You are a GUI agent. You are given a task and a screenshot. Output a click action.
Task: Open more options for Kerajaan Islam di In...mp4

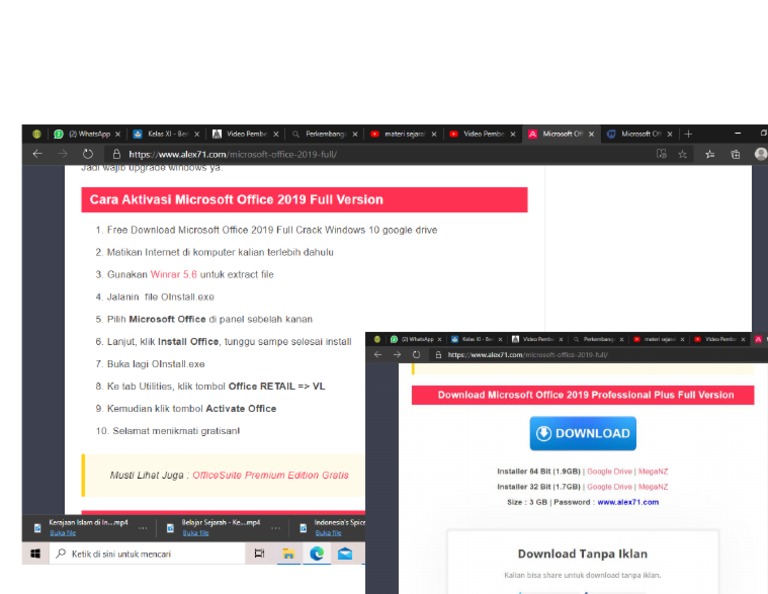143,528
